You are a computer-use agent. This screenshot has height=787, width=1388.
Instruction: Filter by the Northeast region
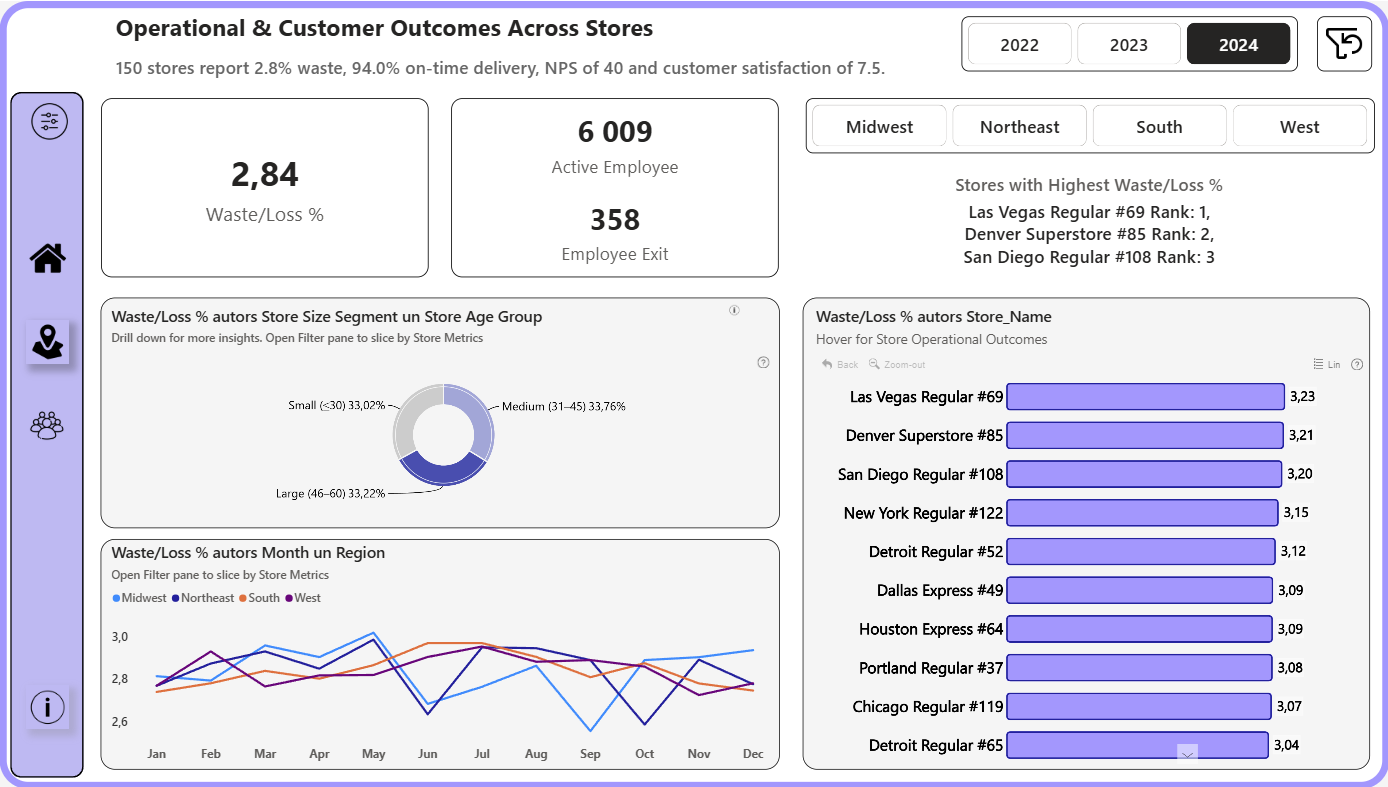tap(1019, 127)
